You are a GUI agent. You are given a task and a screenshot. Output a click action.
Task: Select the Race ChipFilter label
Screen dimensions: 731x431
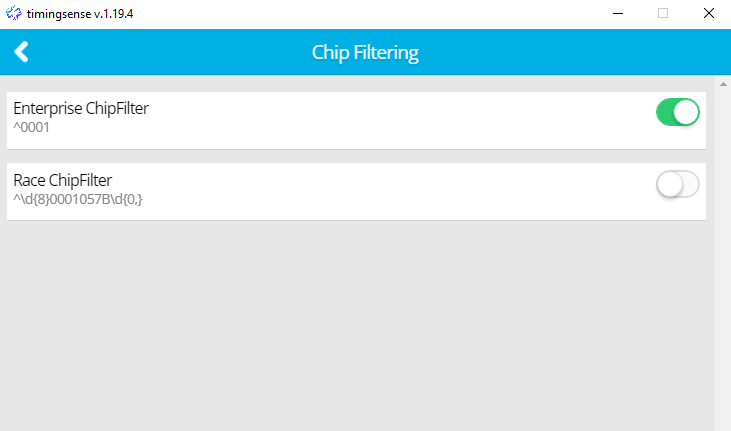tap(62, 180)
